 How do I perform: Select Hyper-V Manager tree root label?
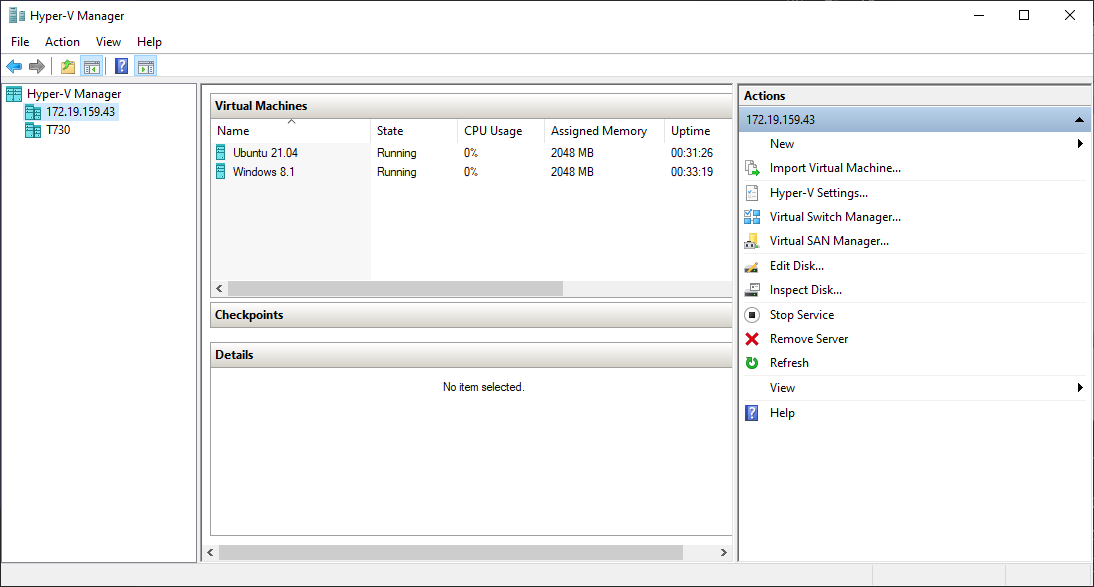(x=74, y=94)
